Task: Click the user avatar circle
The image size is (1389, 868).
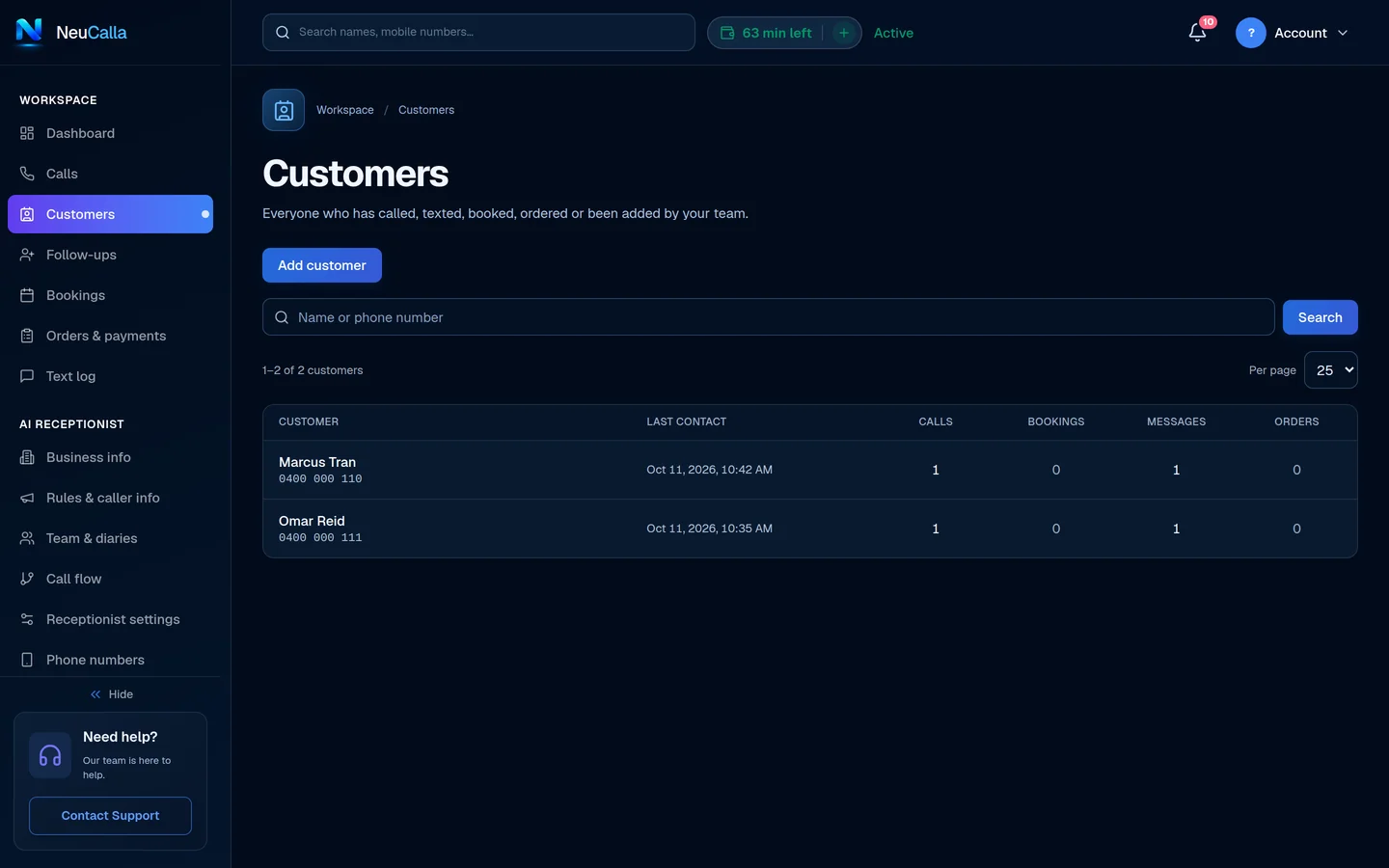Action: point(1251,33)
